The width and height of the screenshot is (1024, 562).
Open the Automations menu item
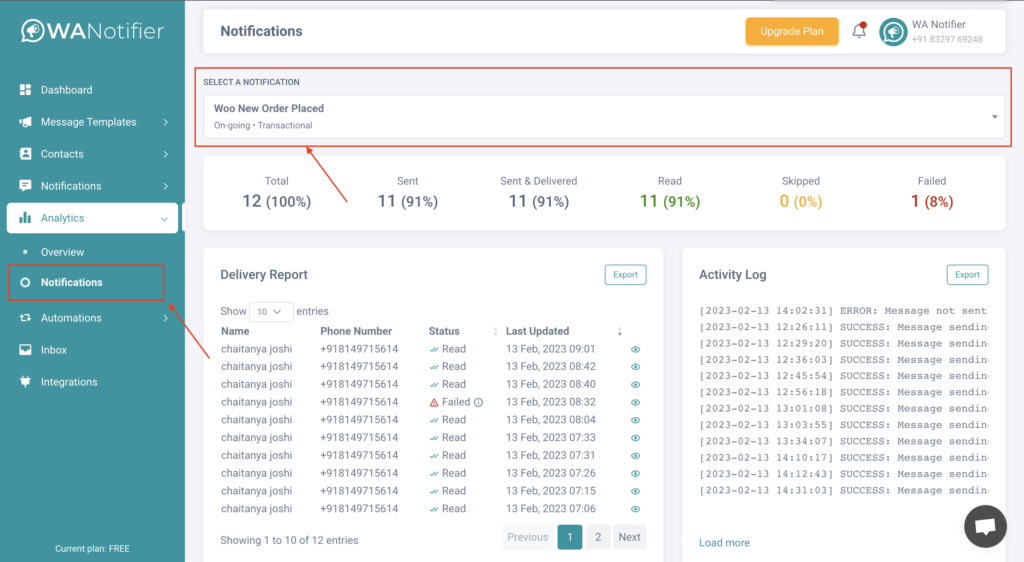pos(71,318)
